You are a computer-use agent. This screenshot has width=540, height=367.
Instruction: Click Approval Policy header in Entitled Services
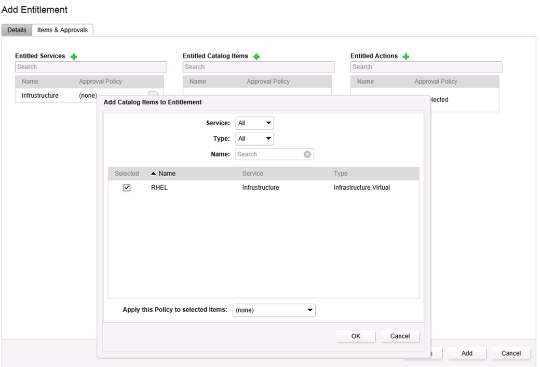point(101,82)
